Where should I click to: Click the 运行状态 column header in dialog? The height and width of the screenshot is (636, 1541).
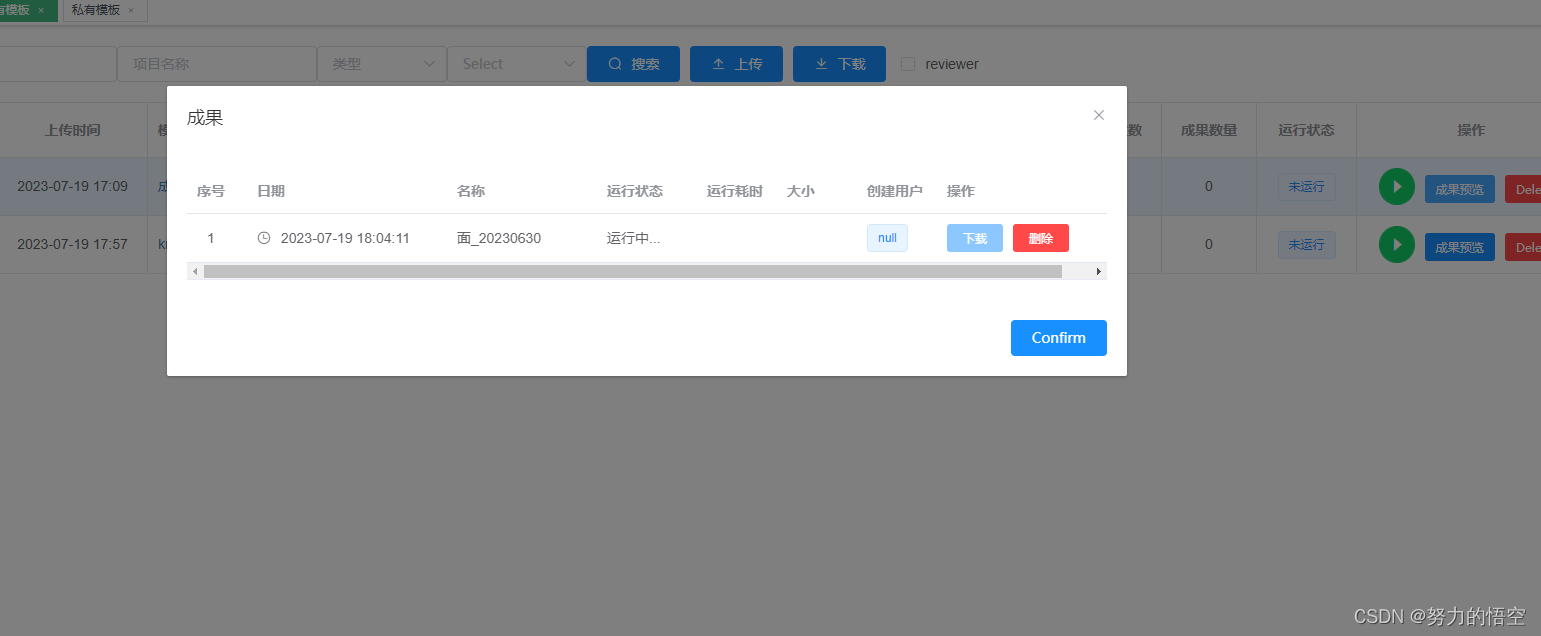[x=635, y=191]
